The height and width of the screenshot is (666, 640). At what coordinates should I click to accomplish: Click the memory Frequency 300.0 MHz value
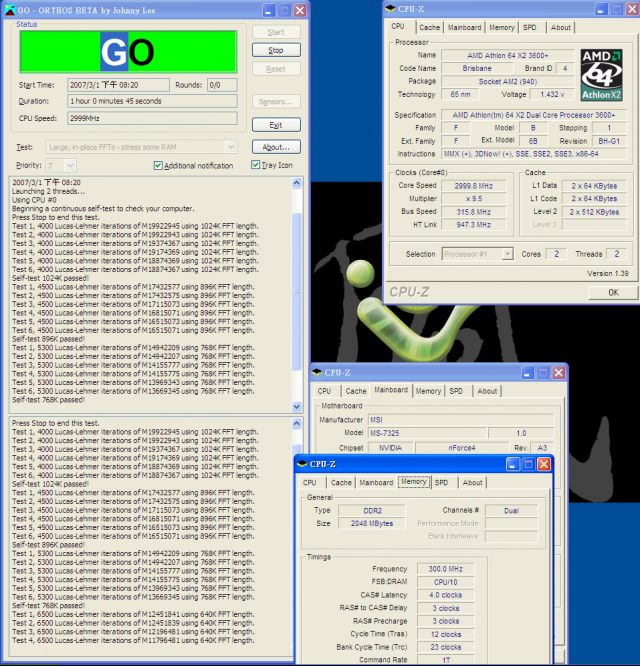coord(445,569)
